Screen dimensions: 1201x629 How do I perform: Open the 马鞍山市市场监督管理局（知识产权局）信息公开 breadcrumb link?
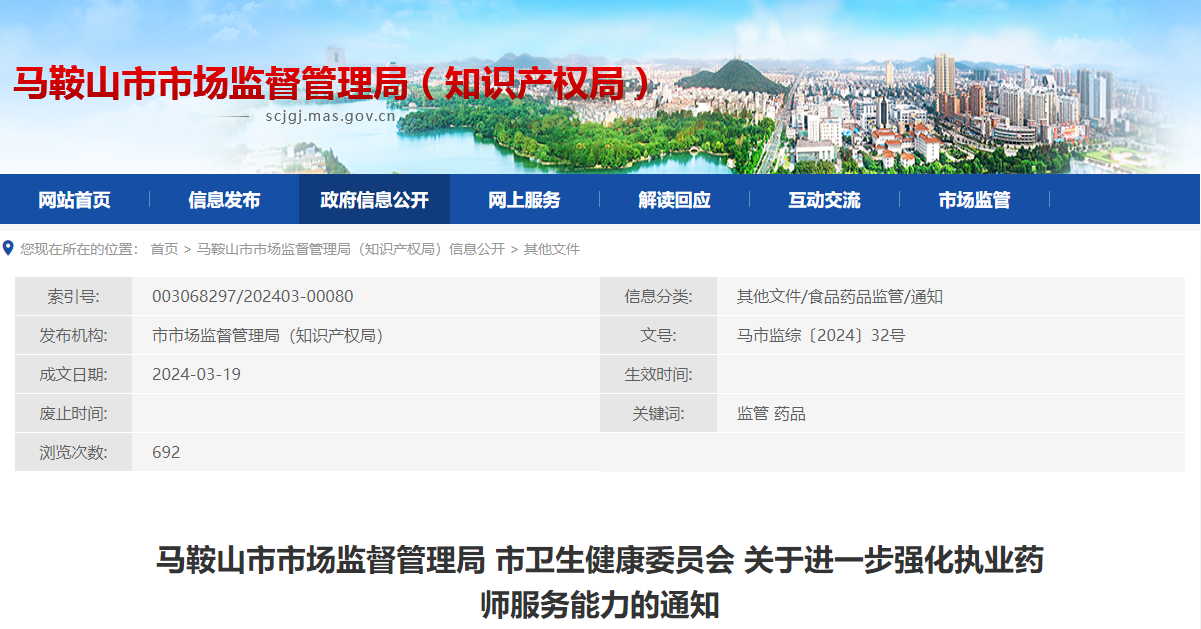(x=351, y=249)
